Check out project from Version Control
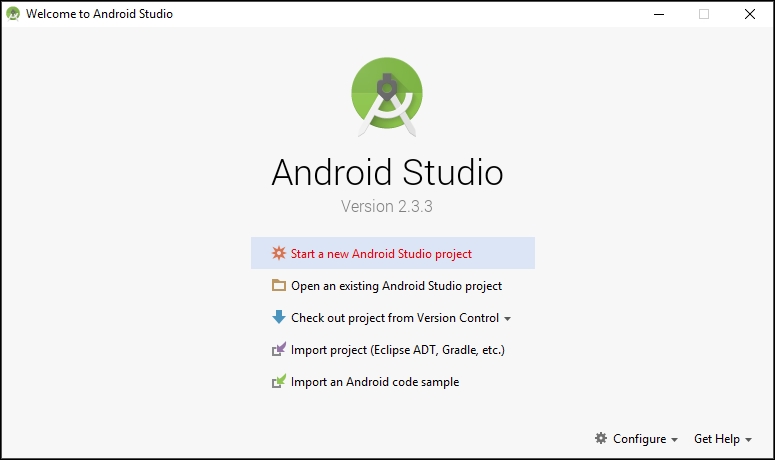Screen dimensions: 775x460 [x=393, y=317]
